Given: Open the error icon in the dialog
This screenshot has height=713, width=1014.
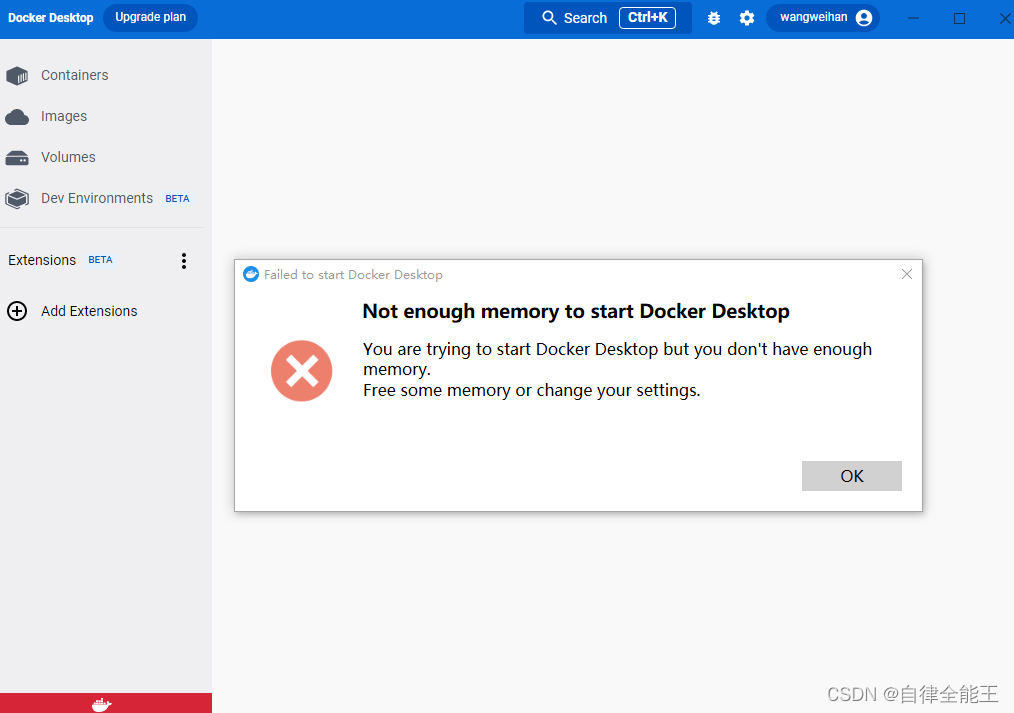Looking at the screenshot, I should (x=301, y=371).
